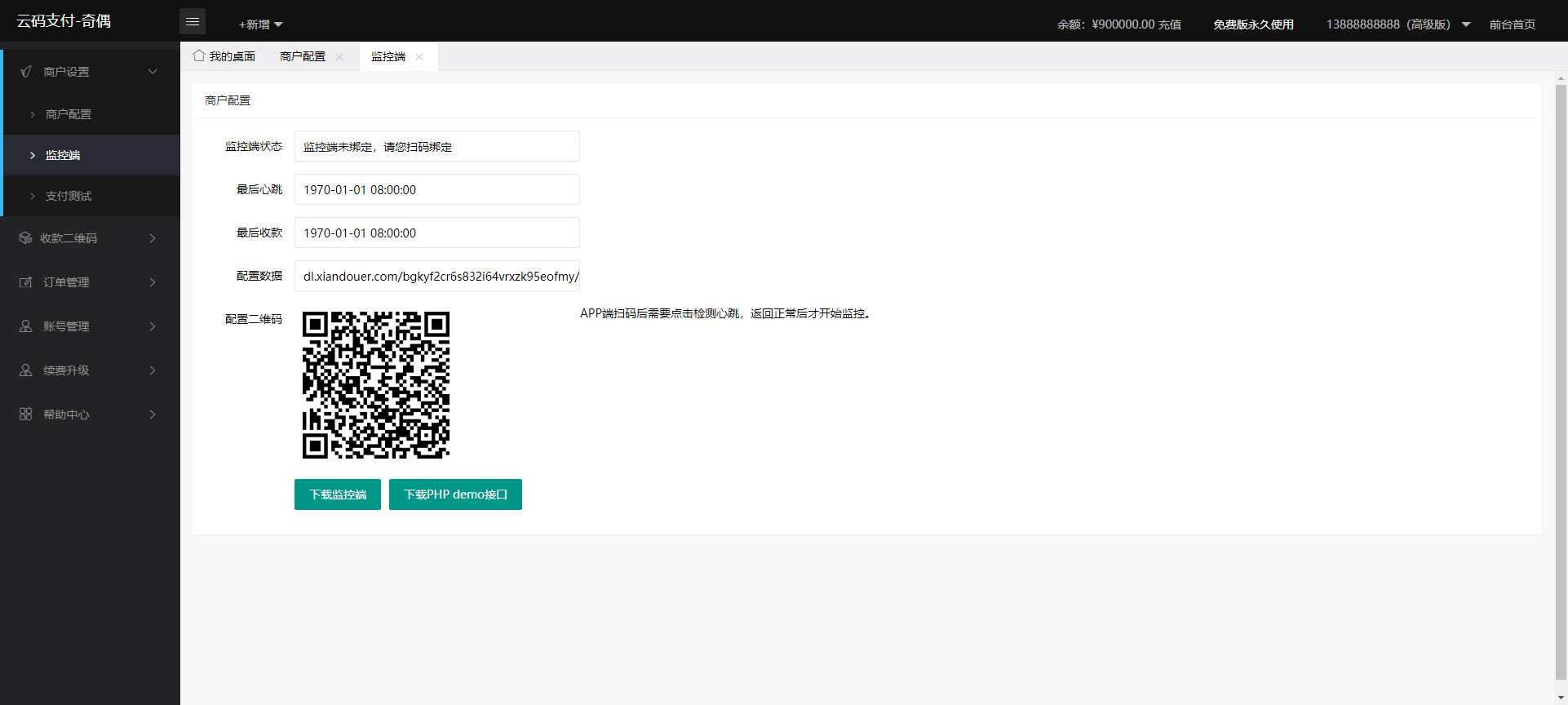Click the 监控端状态 input field
Image resolution: width=1568 pixels, height=705 pixels.
coord(437,146)
